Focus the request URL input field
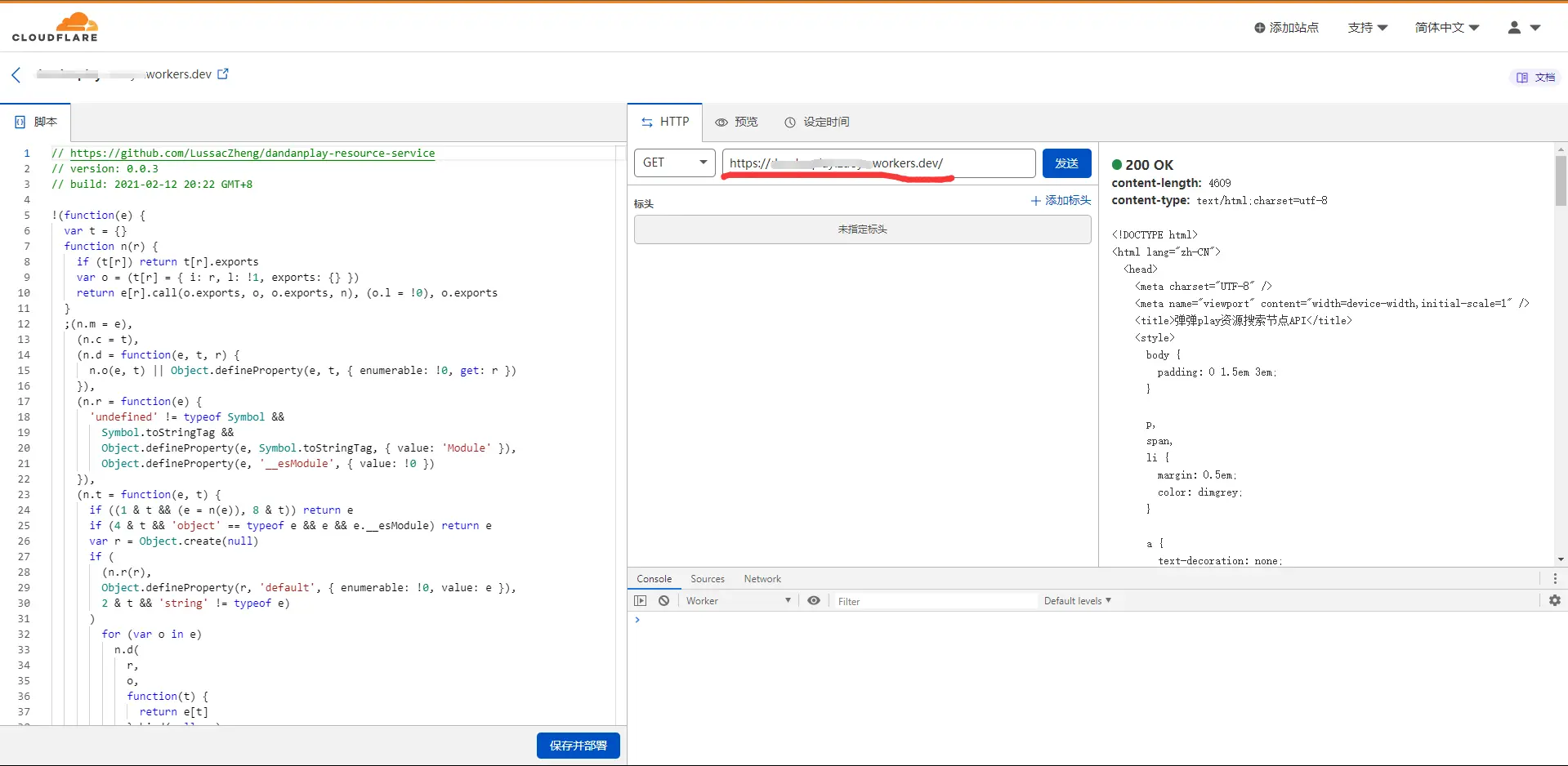This screenshot has width=1568, height=766. (879, 163)
